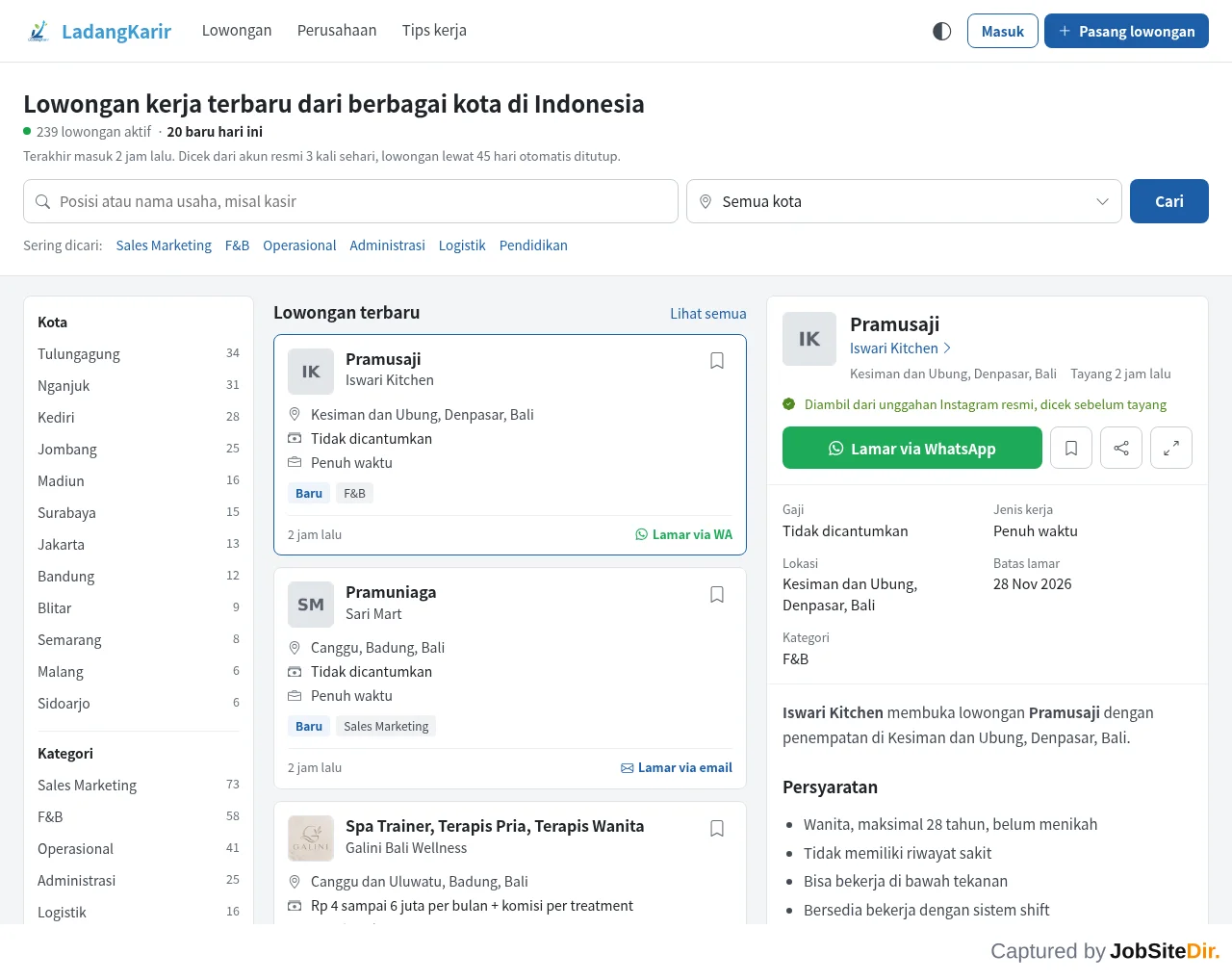This screenshot has width=1232, height=980.
Task: Click the SM avatar for Sari Mart
Action: pos(311,605)
